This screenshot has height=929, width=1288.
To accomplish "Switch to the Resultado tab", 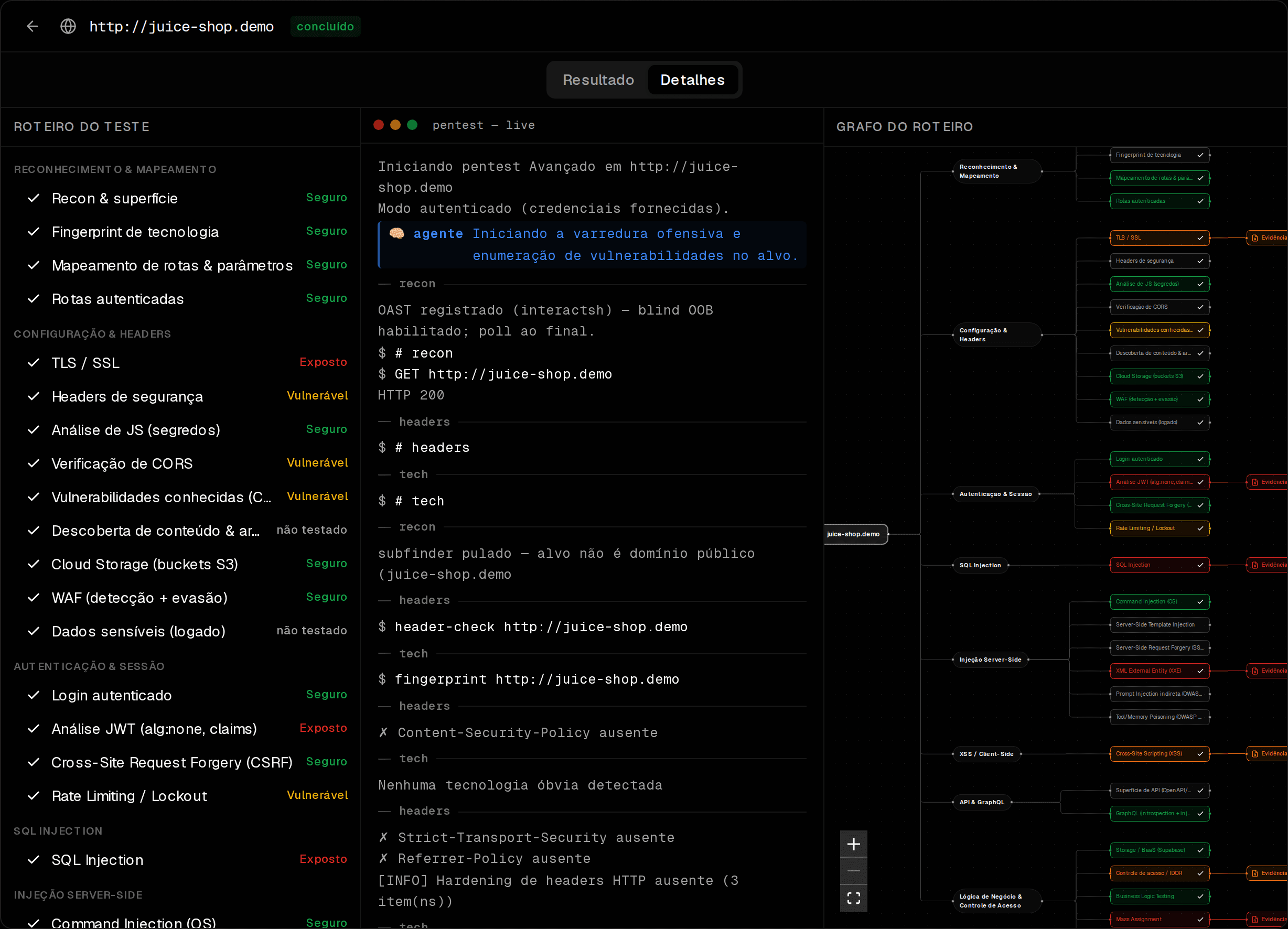I will (598, 80).
